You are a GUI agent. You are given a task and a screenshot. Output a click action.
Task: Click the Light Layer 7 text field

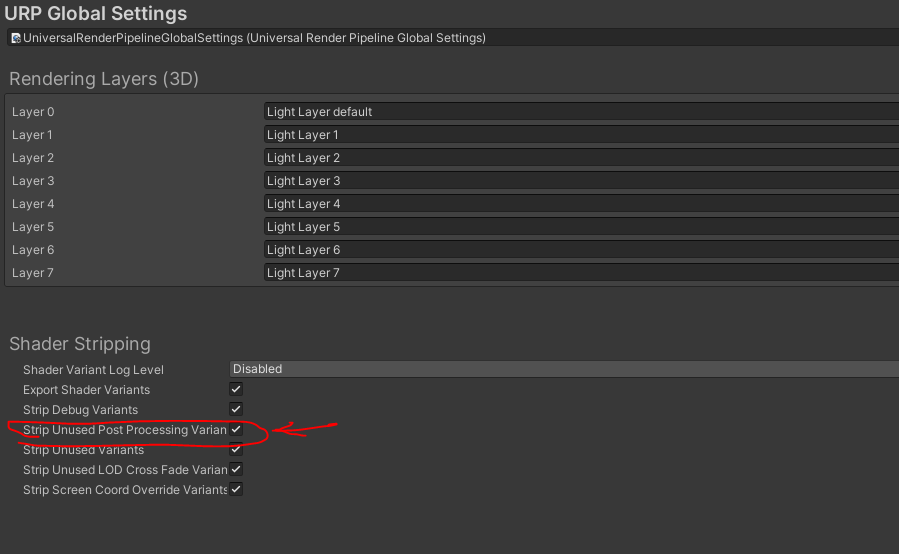(x=580, y=273)
